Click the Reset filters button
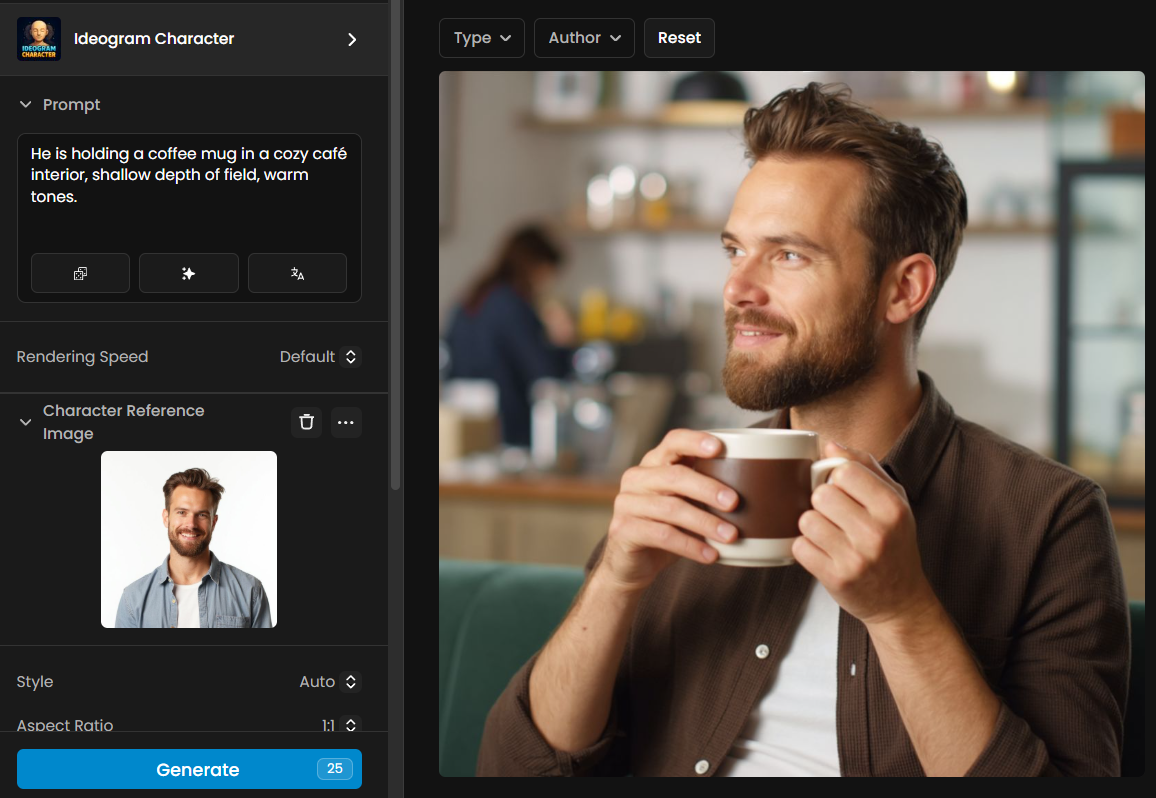 point(679,38)
